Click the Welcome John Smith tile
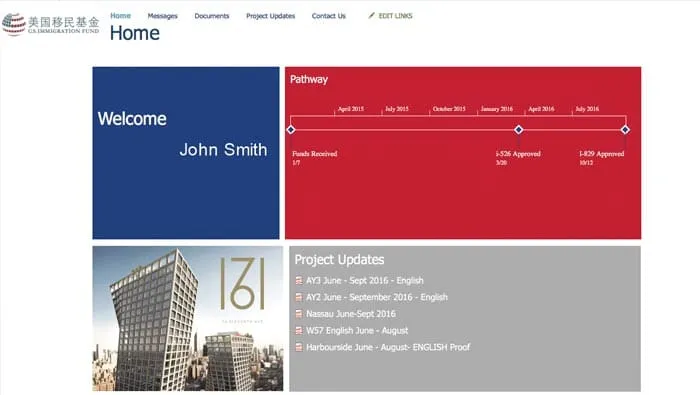 pos(186,153)
